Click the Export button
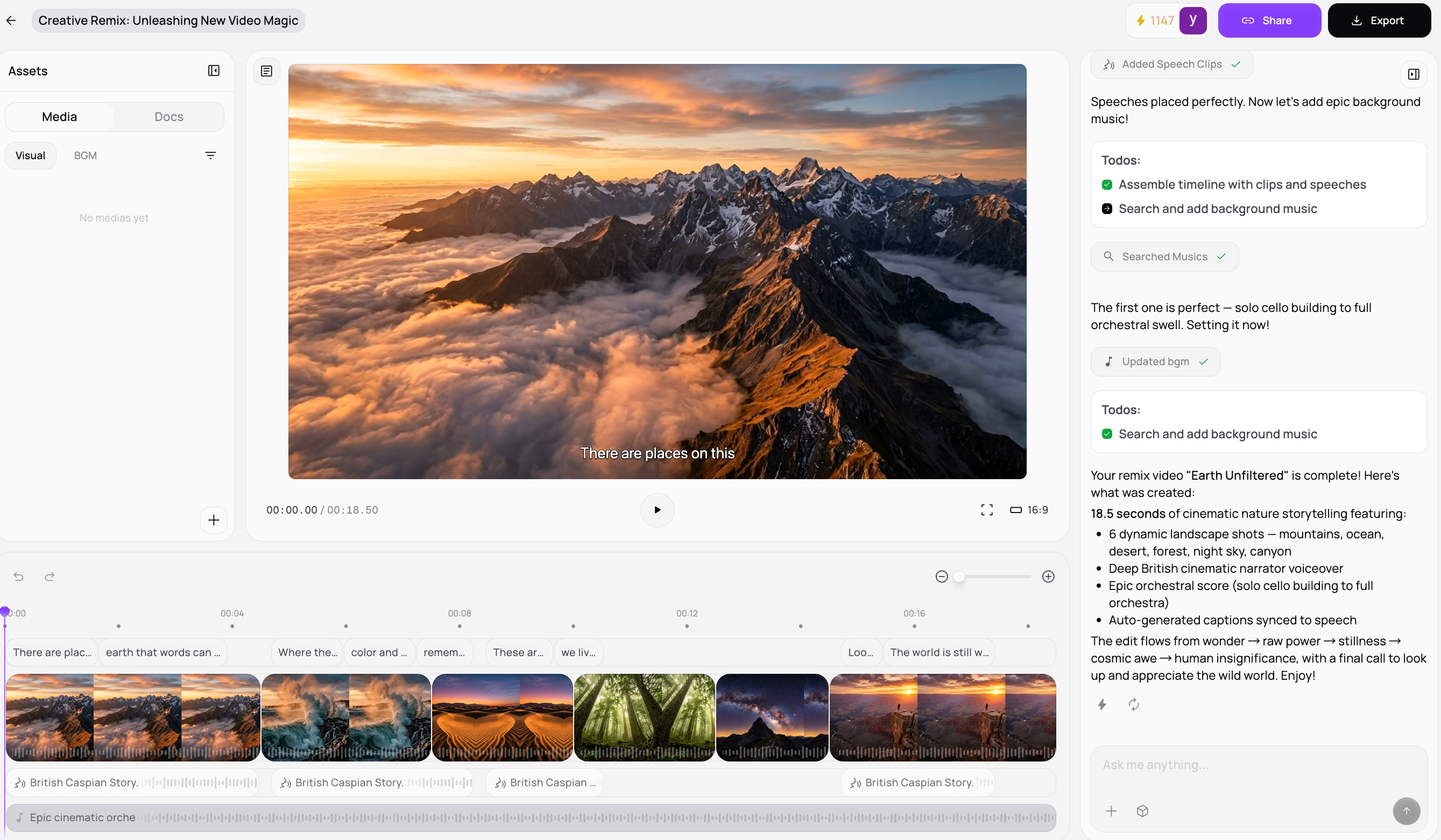This screenshot has width=1441, height=840. click(x=1378, y=20)
